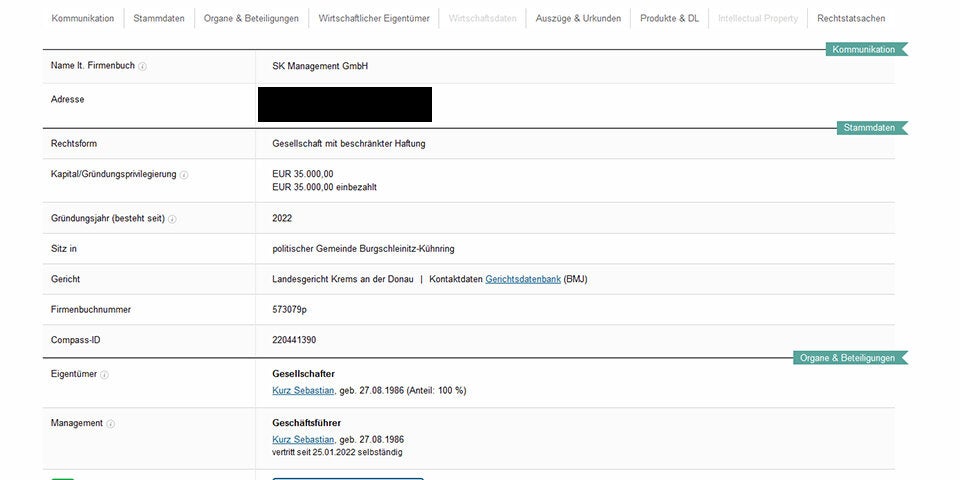
Task: Open Kurz Sebastian link under Gesellschafter
Action: coord(303,390)
